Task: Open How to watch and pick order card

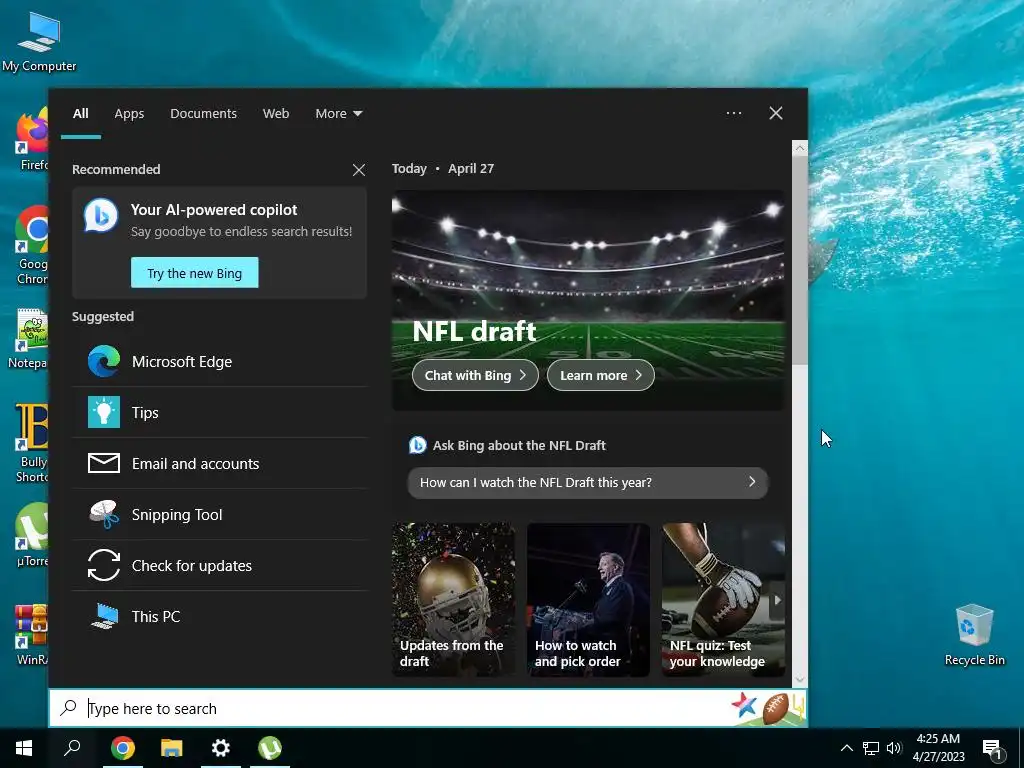Action: (588, 599)
